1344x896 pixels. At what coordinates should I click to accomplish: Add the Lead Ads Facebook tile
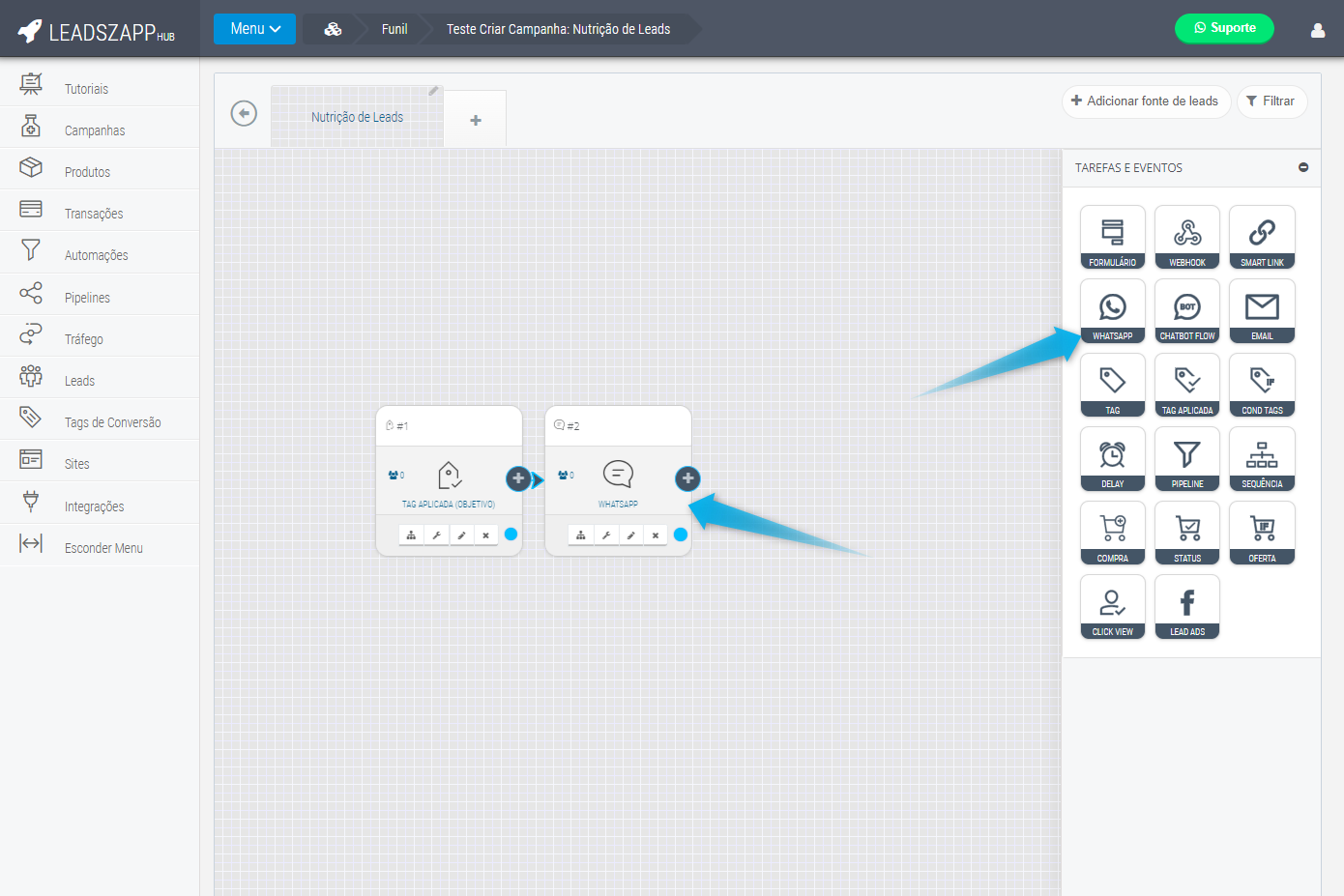(1186, 607)
